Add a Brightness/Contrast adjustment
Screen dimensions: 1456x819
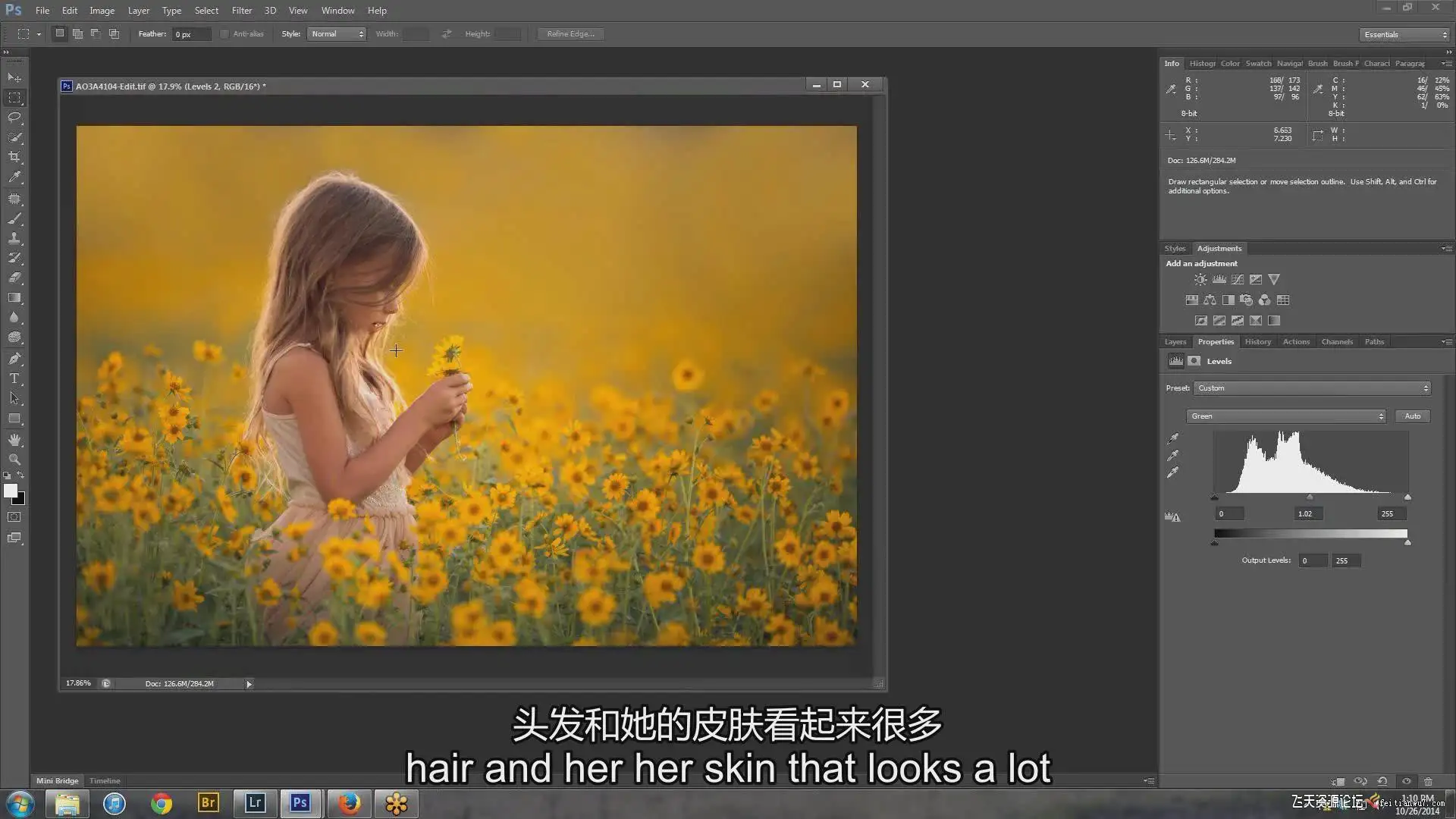(1200, 280)
